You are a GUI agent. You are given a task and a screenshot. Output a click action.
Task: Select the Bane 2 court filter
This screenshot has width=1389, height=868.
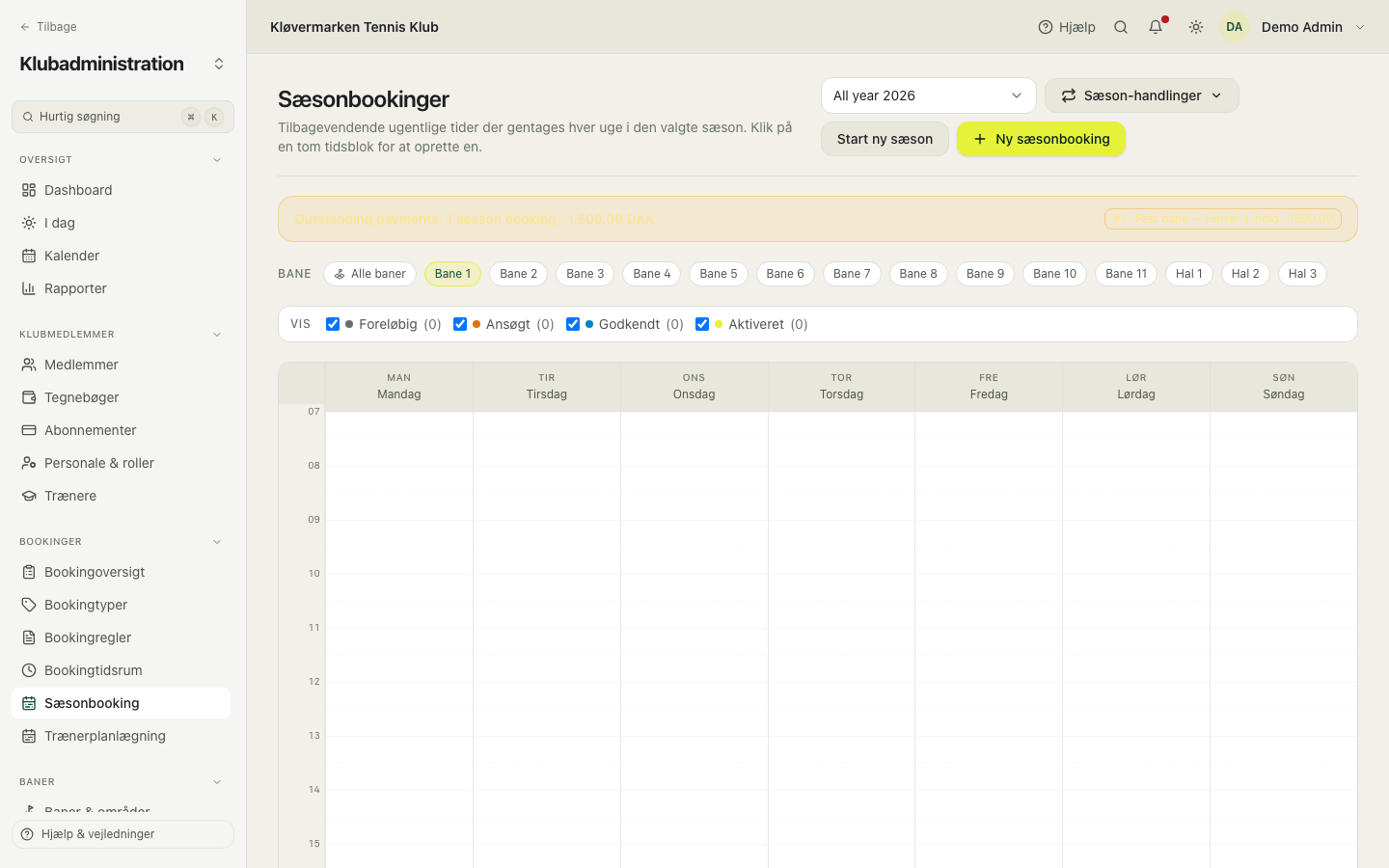[519, 274]
